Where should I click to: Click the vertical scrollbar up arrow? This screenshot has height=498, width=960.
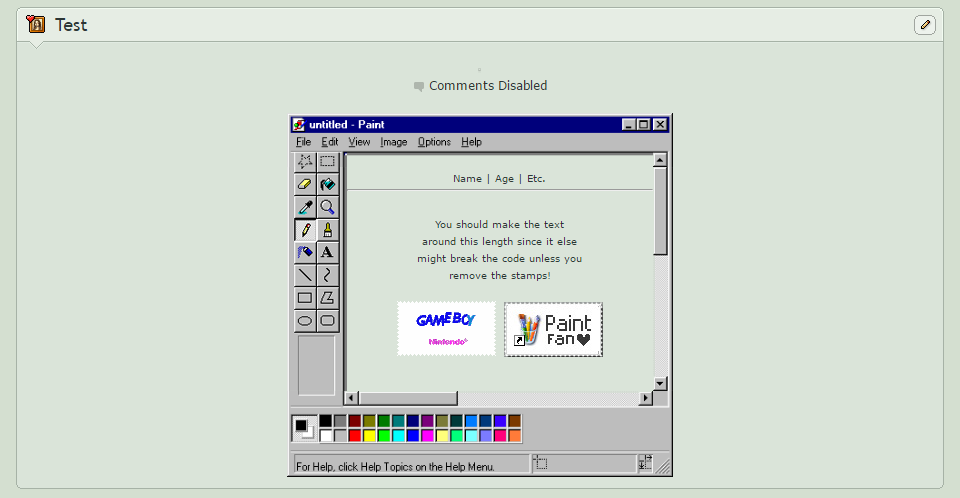point(660,160)
